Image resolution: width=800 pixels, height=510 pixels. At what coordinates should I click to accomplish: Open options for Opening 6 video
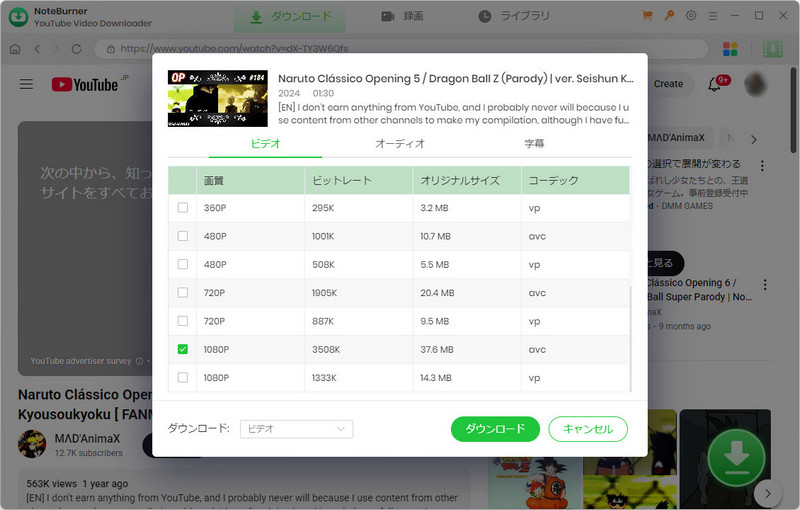pyautogui.click(x=764, y=285)
